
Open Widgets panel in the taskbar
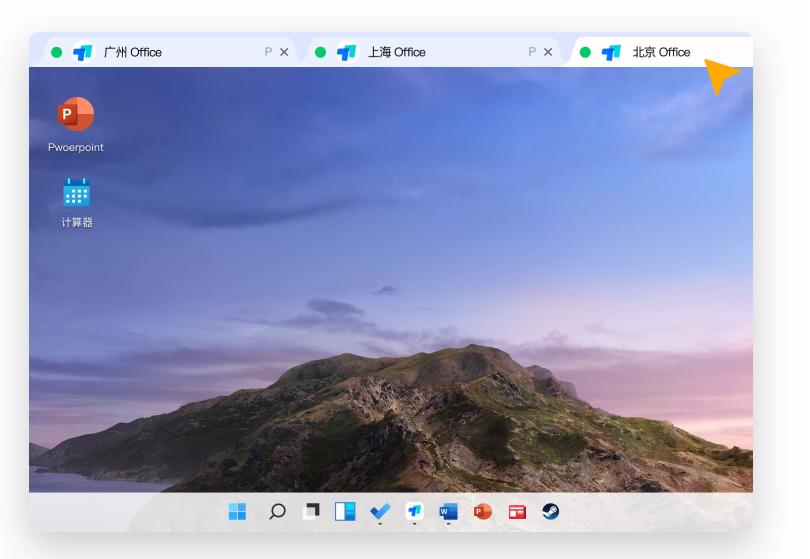tap(345, 512)
